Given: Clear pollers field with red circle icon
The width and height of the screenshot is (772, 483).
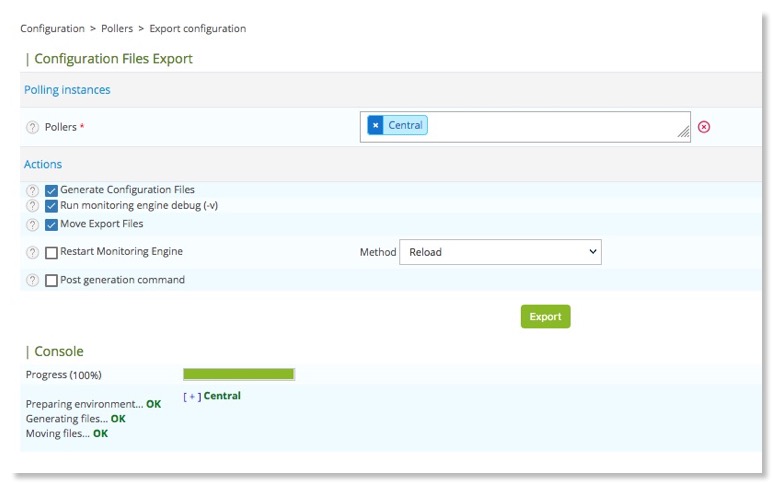Looking at the screenshot, I should click(704, 127).
